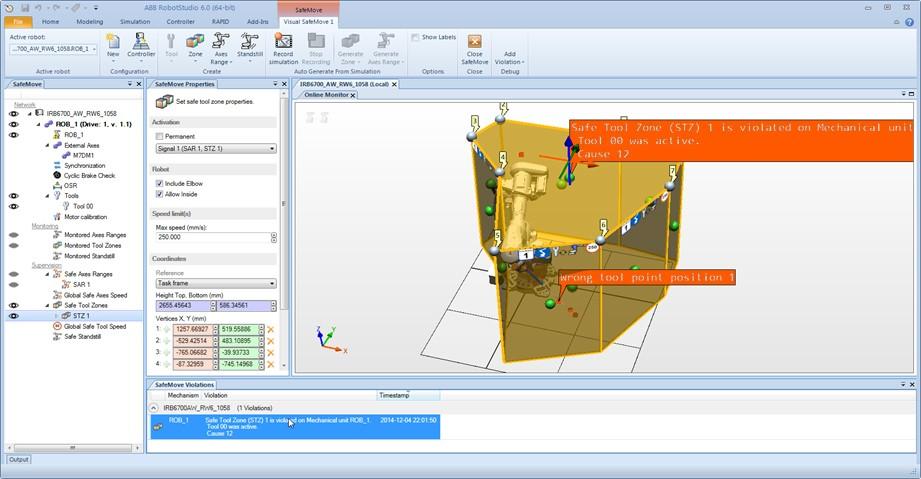Toggle visibility eye for STZ 1

tap(14, 316)
